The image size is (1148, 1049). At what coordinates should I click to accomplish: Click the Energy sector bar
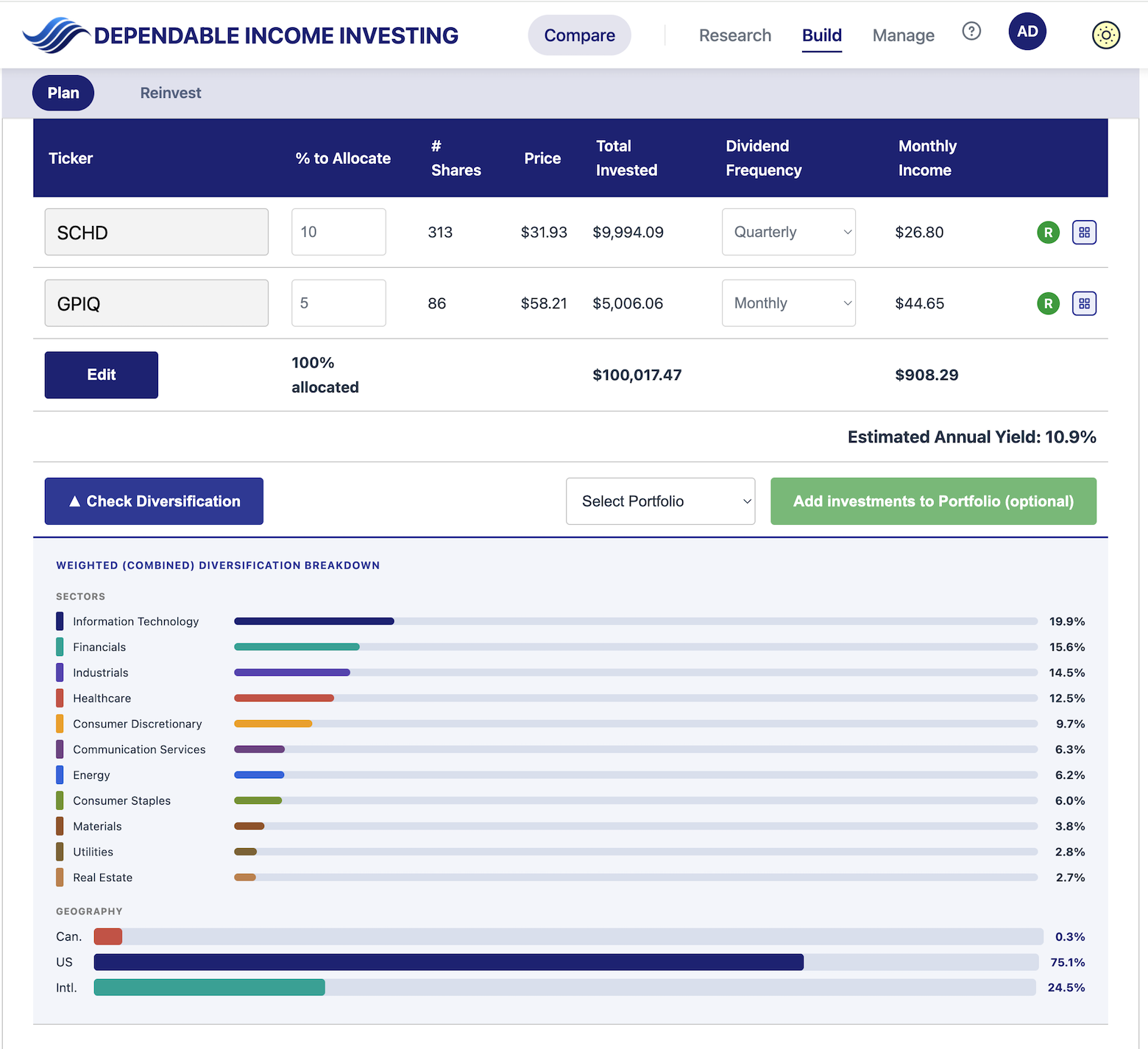[636, 774]
